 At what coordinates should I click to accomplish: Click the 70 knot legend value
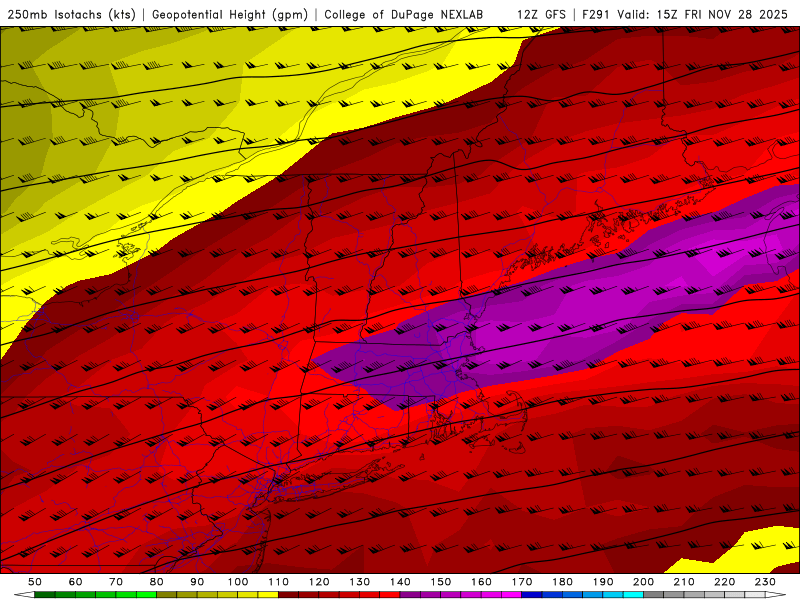tap(116, 582)
